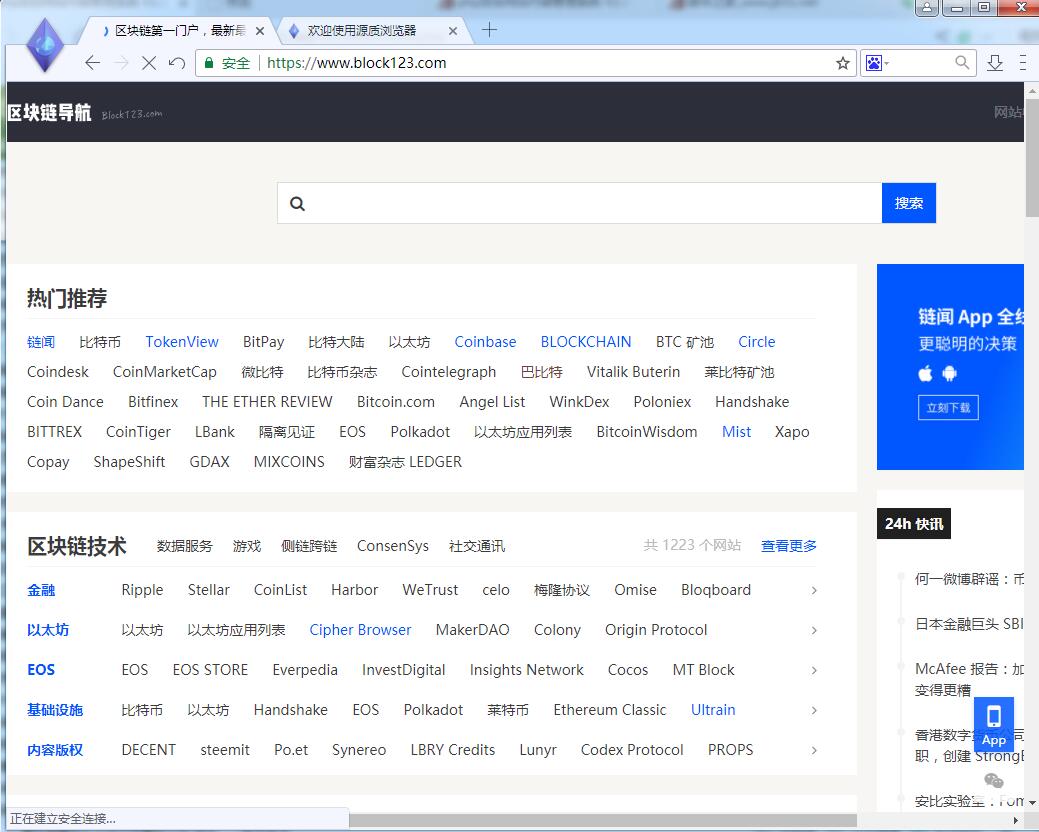Click the 金融 category link
This screenshot has height=832, width=1039.
41,590
